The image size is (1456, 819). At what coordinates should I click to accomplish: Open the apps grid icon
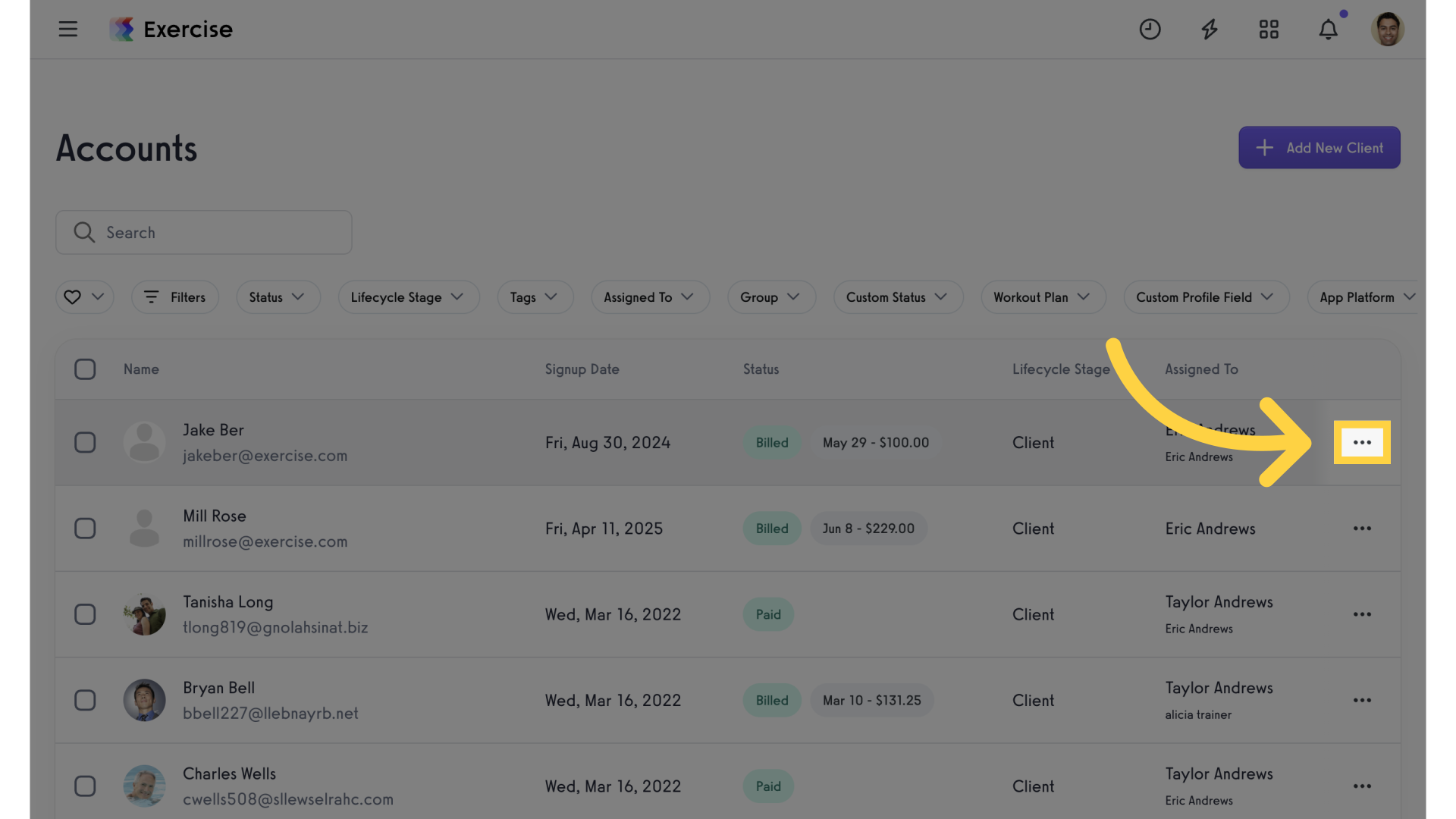click(1269, 29)
